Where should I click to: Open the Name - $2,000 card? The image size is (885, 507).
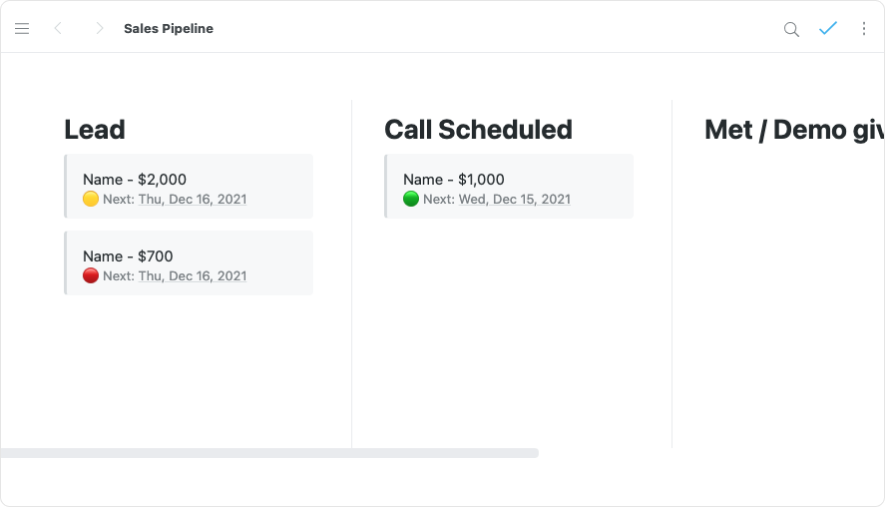[135, 179]
